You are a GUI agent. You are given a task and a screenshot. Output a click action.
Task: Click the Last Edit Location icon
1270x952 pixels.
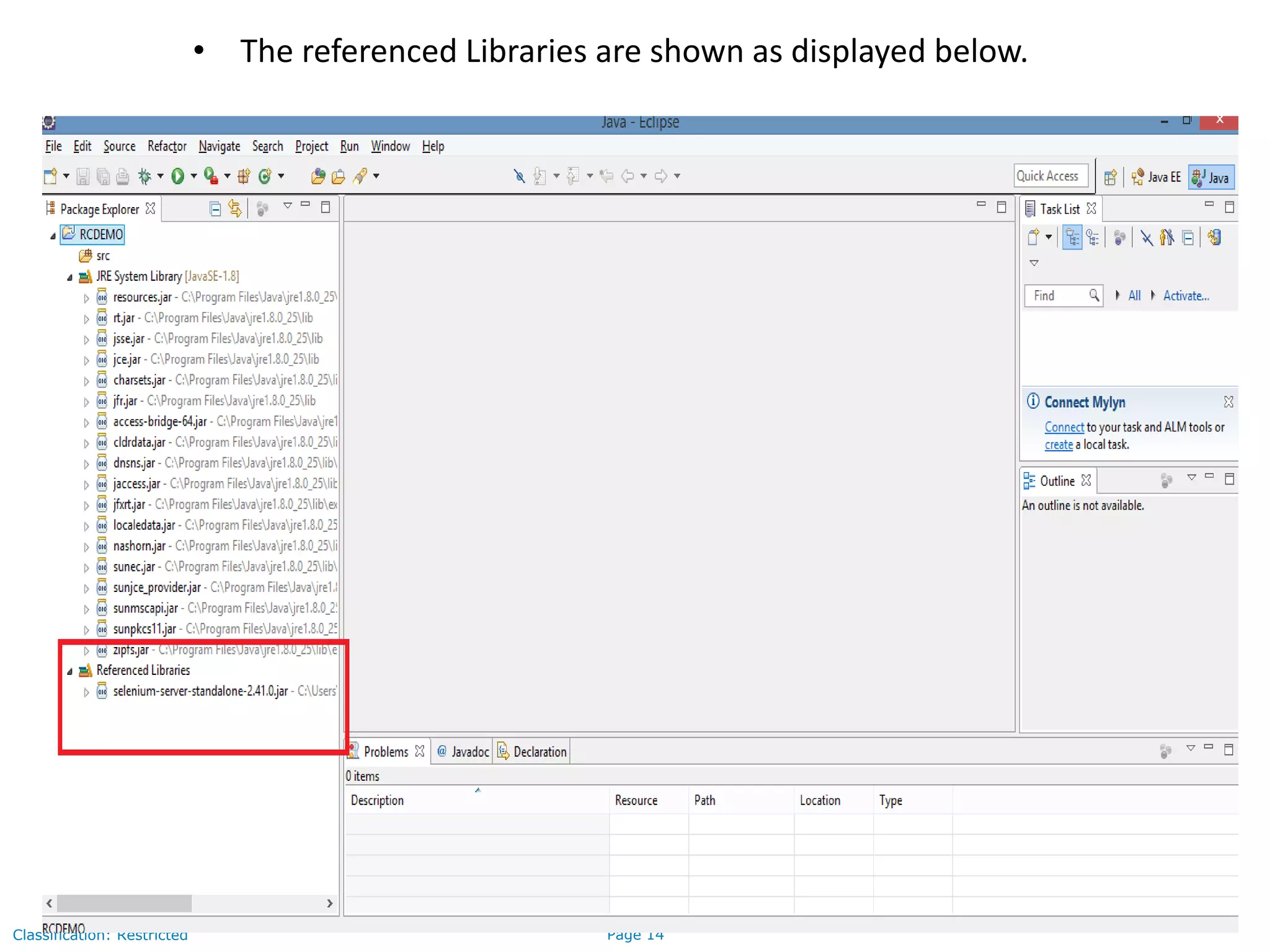[x=606, y=177]
